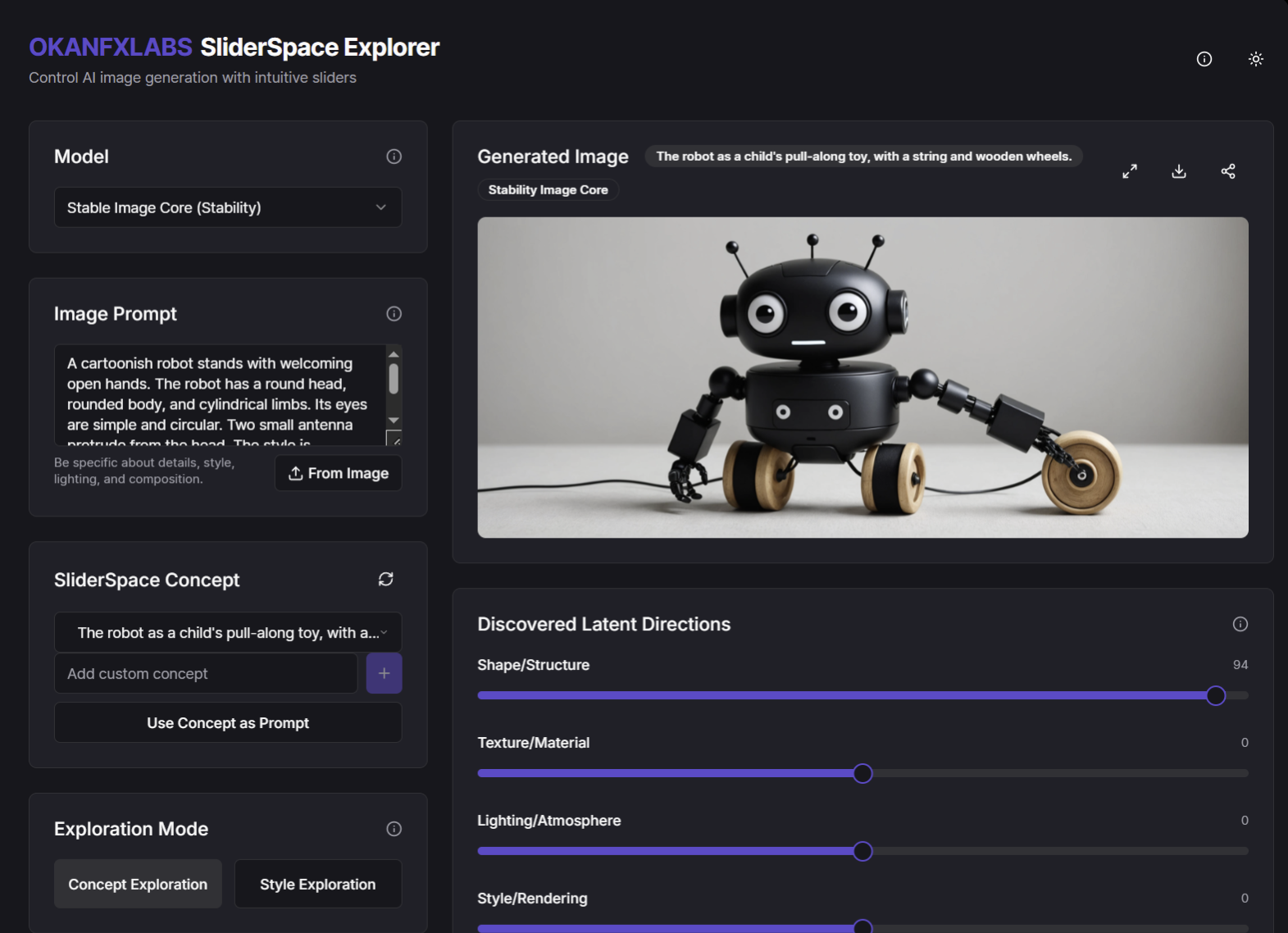The image size is (1288, 933).
Task: Expand the SliderSpace concept selector
Action: click(x=228, y=632)
